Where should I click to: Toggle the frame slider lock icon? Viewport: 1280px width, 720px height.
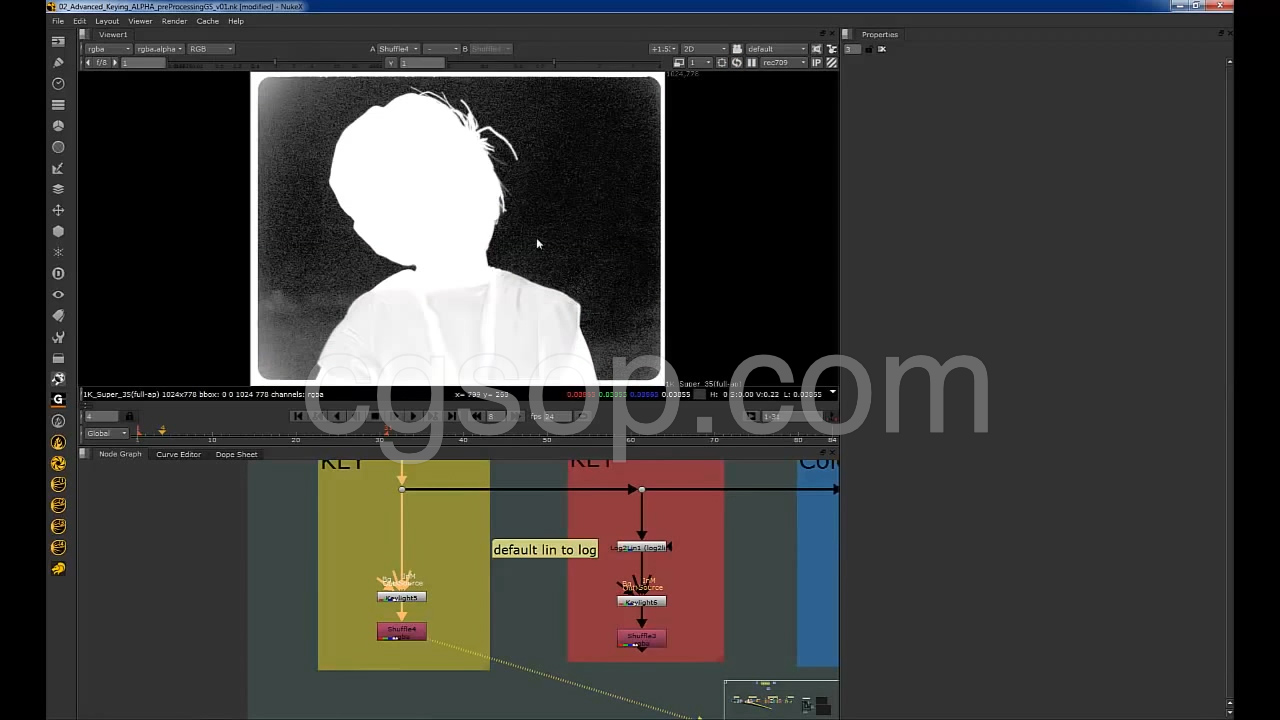[x=129, y=416]
